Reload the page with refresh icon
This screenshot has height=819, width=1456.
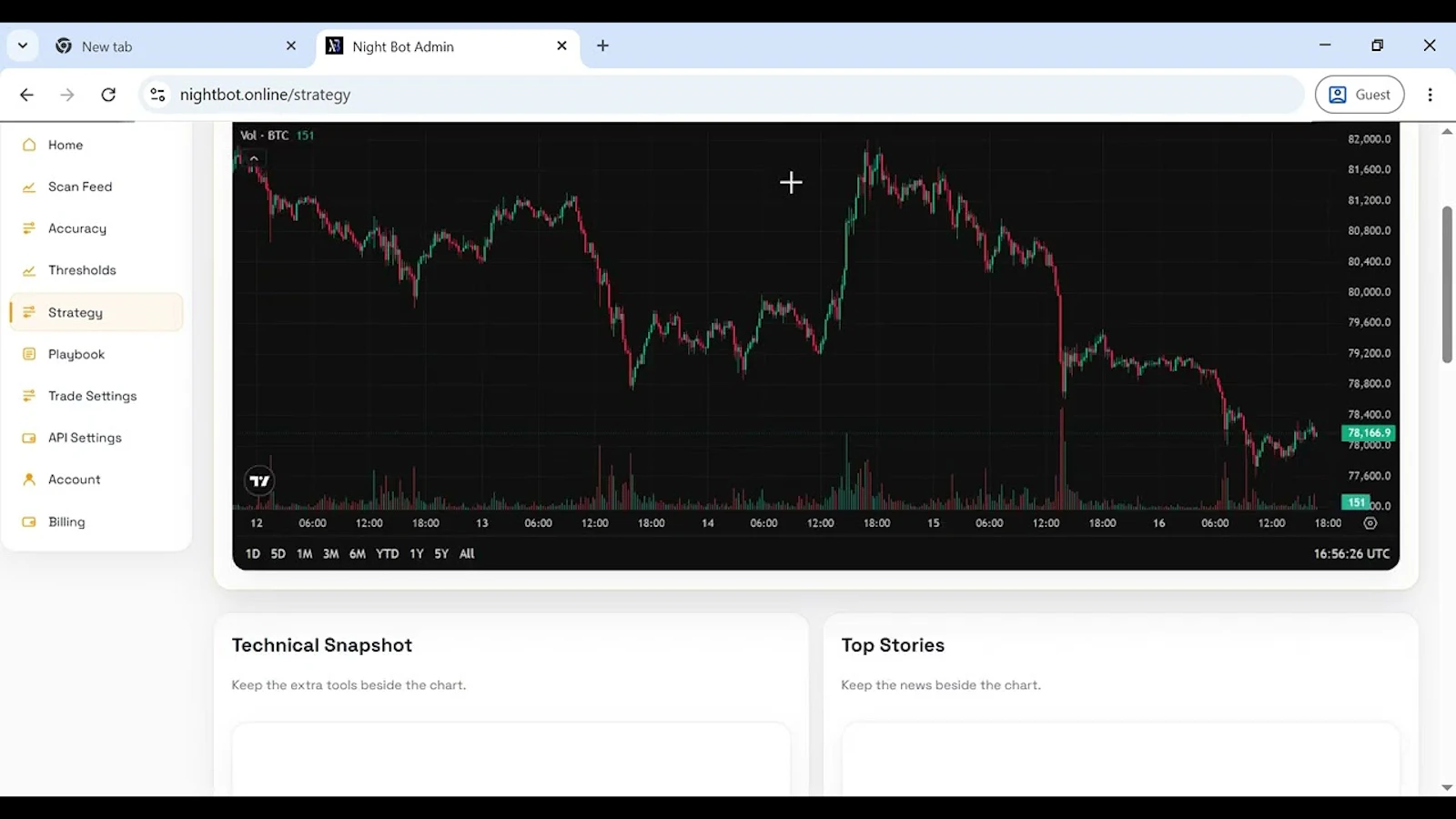[108, 95]
